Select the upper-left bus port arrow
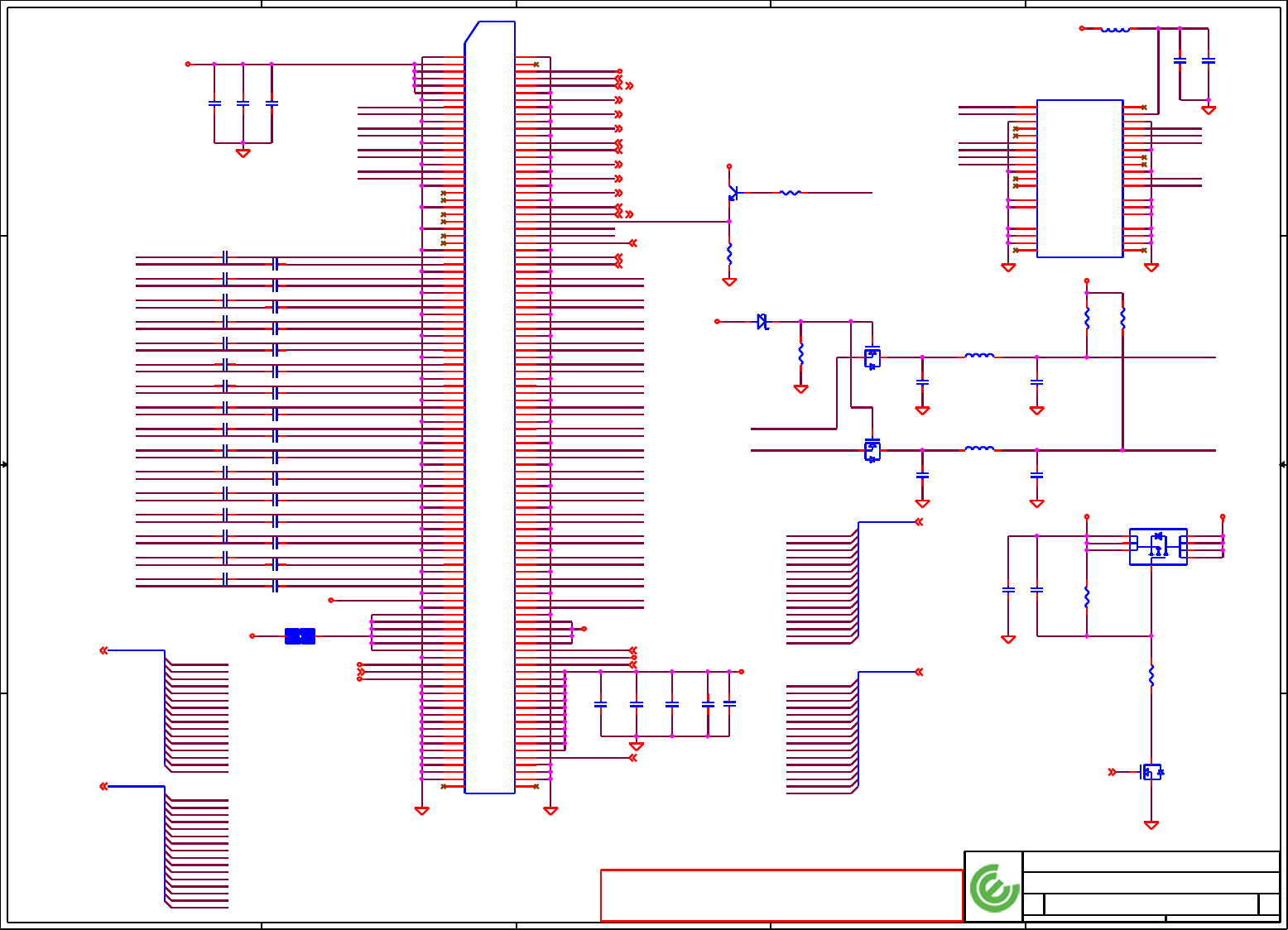Image resolution: width=1288 pixels, height=930 pixels. [x=103, y=650]
